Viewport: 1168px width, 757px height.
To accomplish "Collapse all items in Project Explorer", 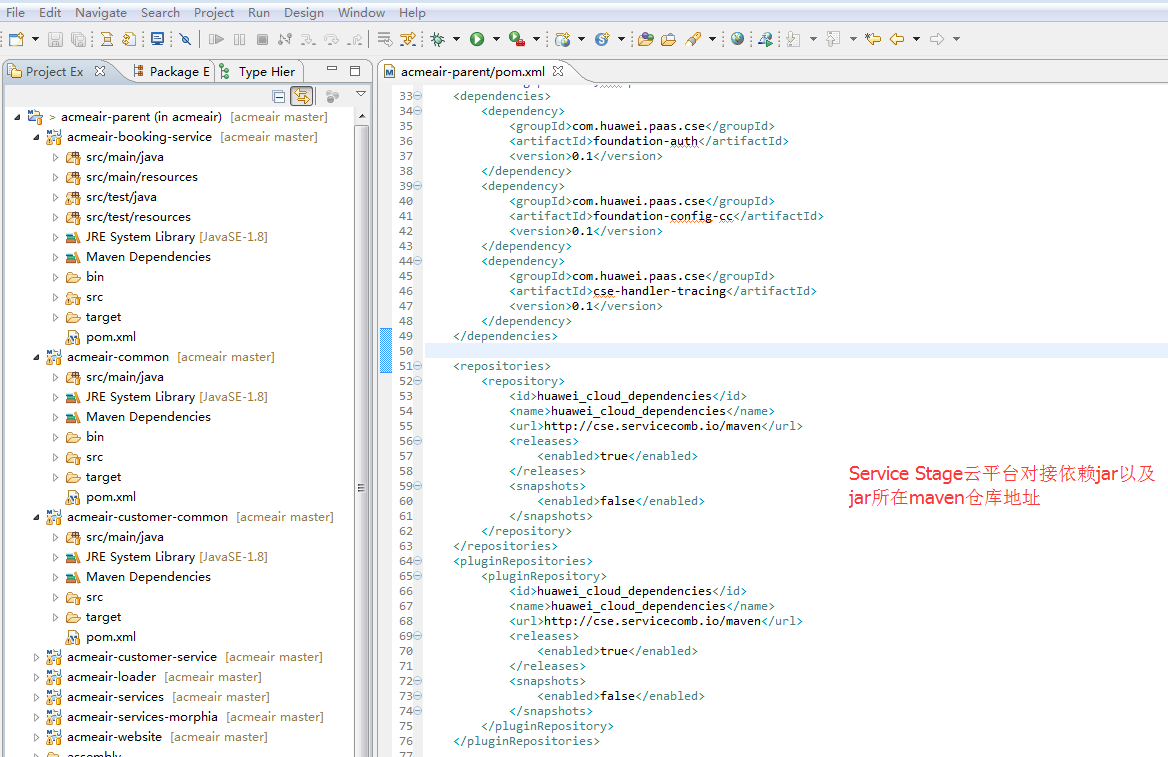I will [279, 96].
